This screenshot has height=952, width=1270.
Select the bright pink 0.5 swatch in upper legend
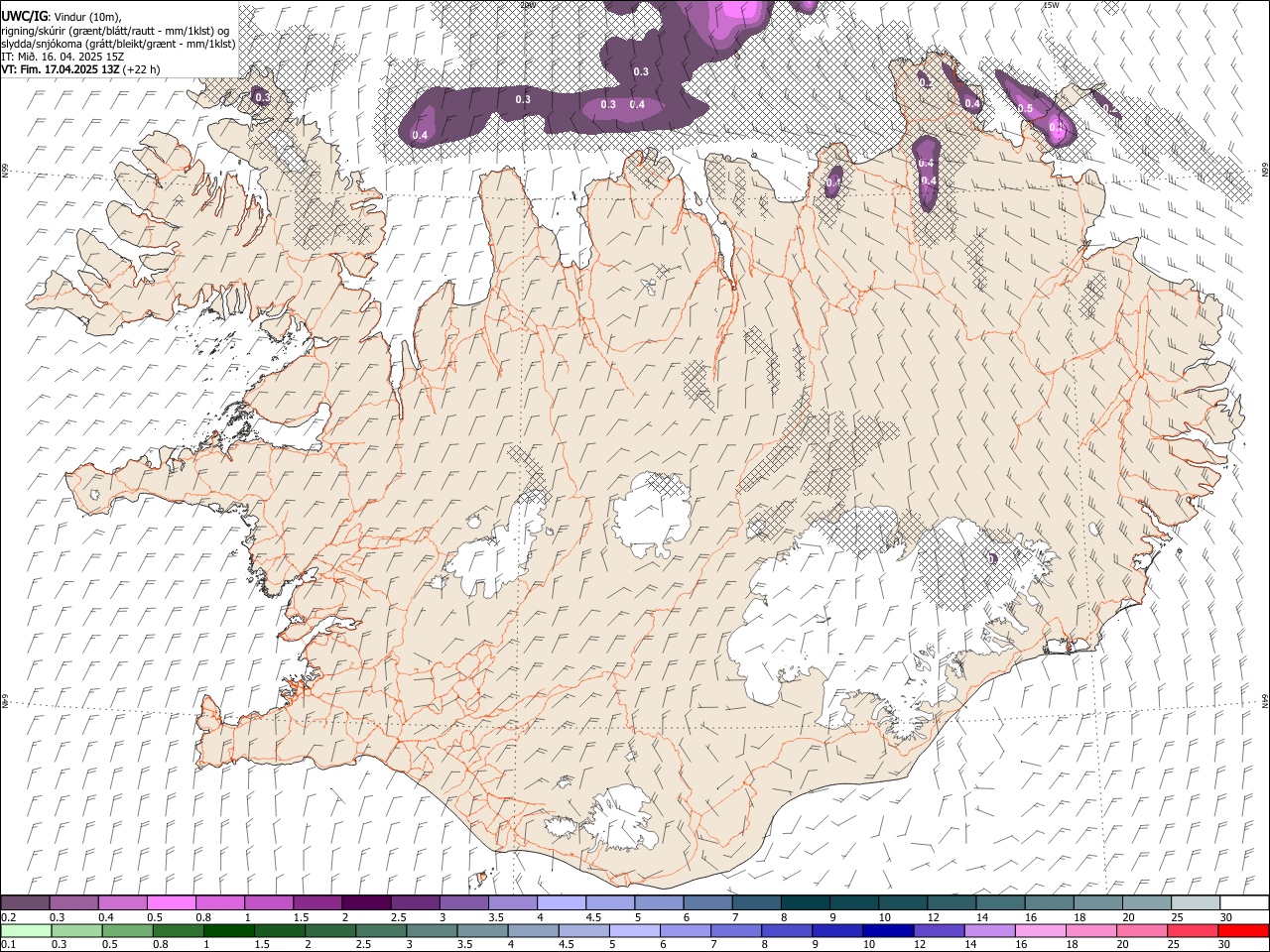pyautogui.click(x=171, y=903)
